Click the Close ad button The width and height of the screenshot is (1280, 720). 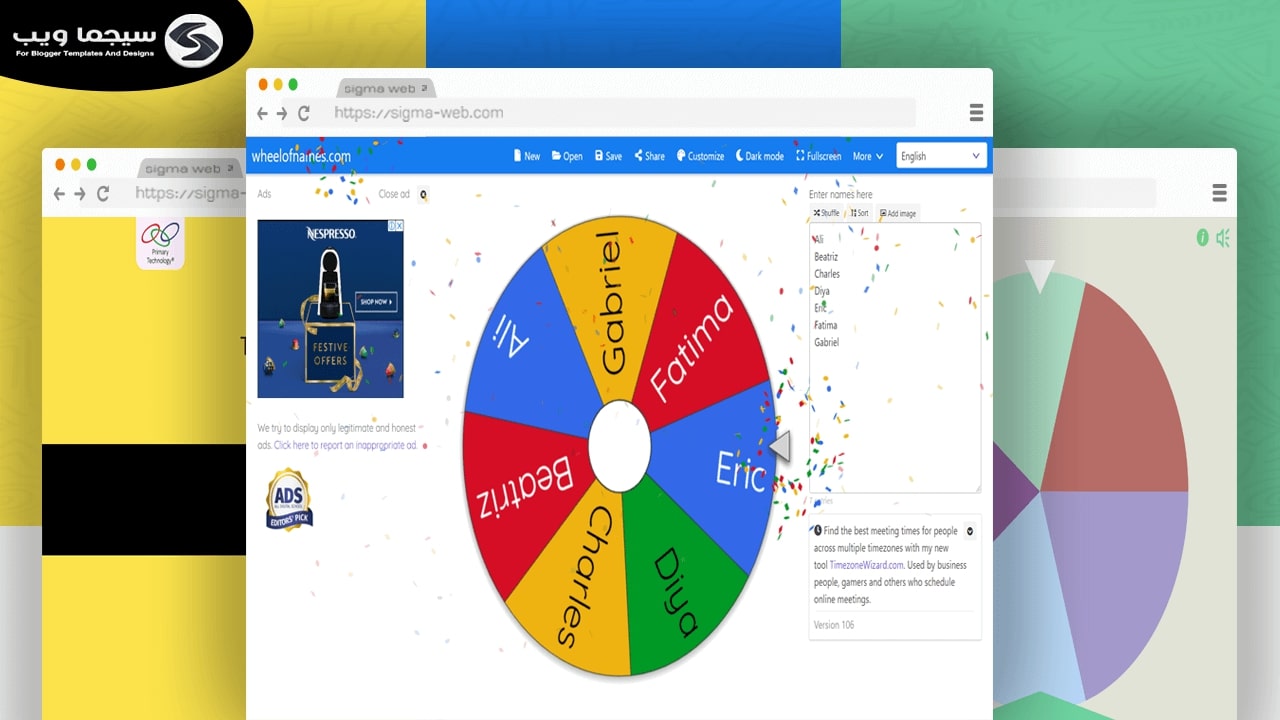pos(403,194)
